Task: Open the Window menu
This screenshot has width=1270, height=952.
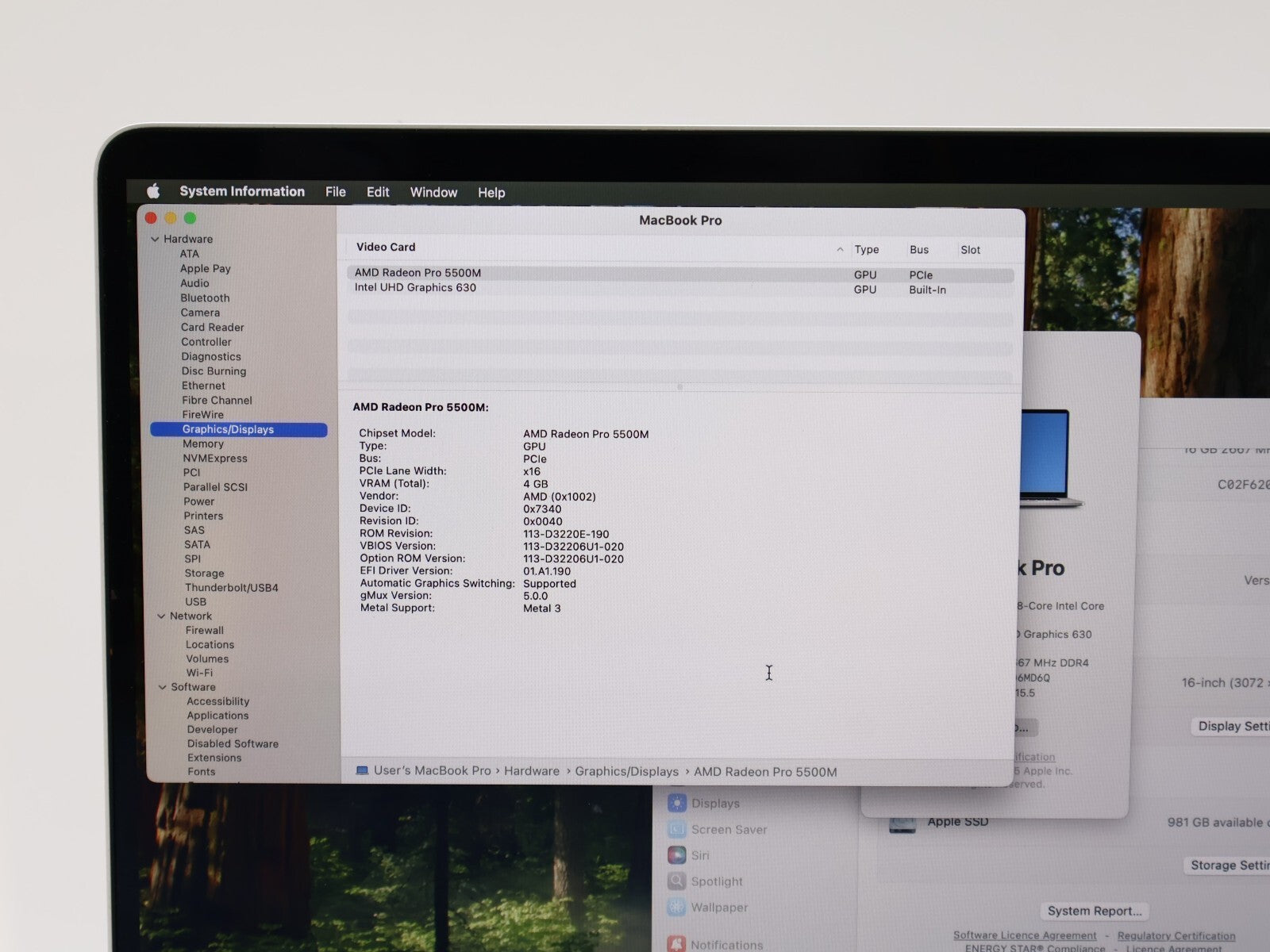Action: [x=433, y=192]
